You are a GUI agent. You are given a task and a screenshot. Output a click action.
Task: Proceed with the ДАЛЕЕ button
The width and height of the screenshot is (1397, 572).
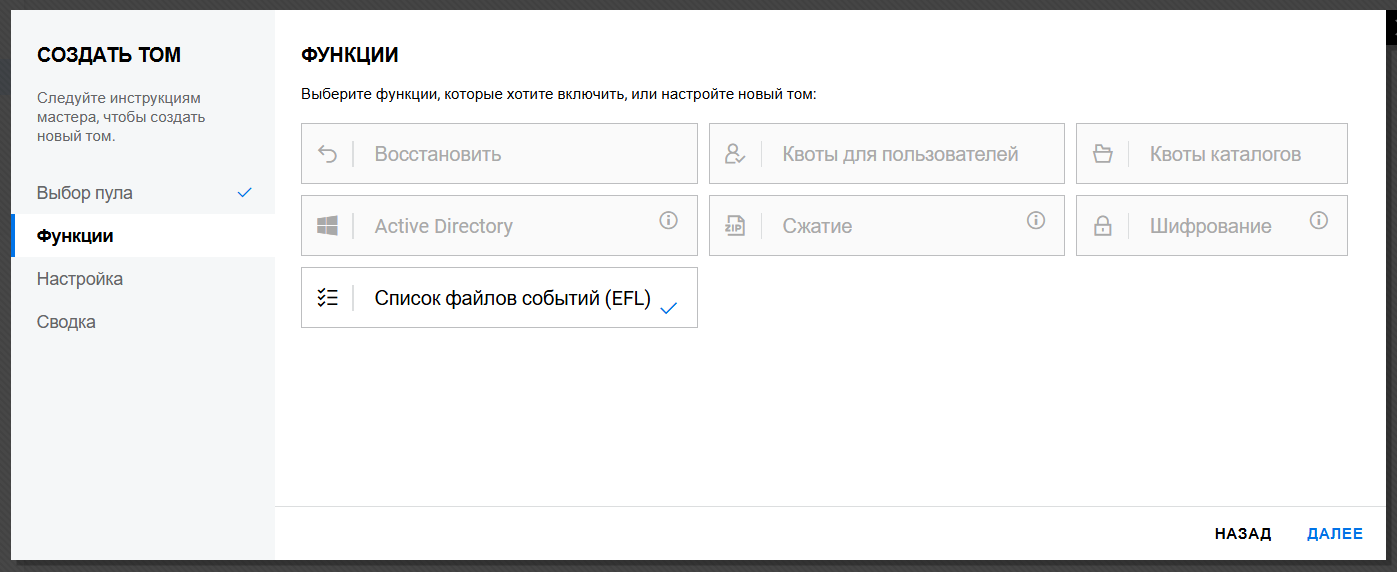(x=1334, y=534)
